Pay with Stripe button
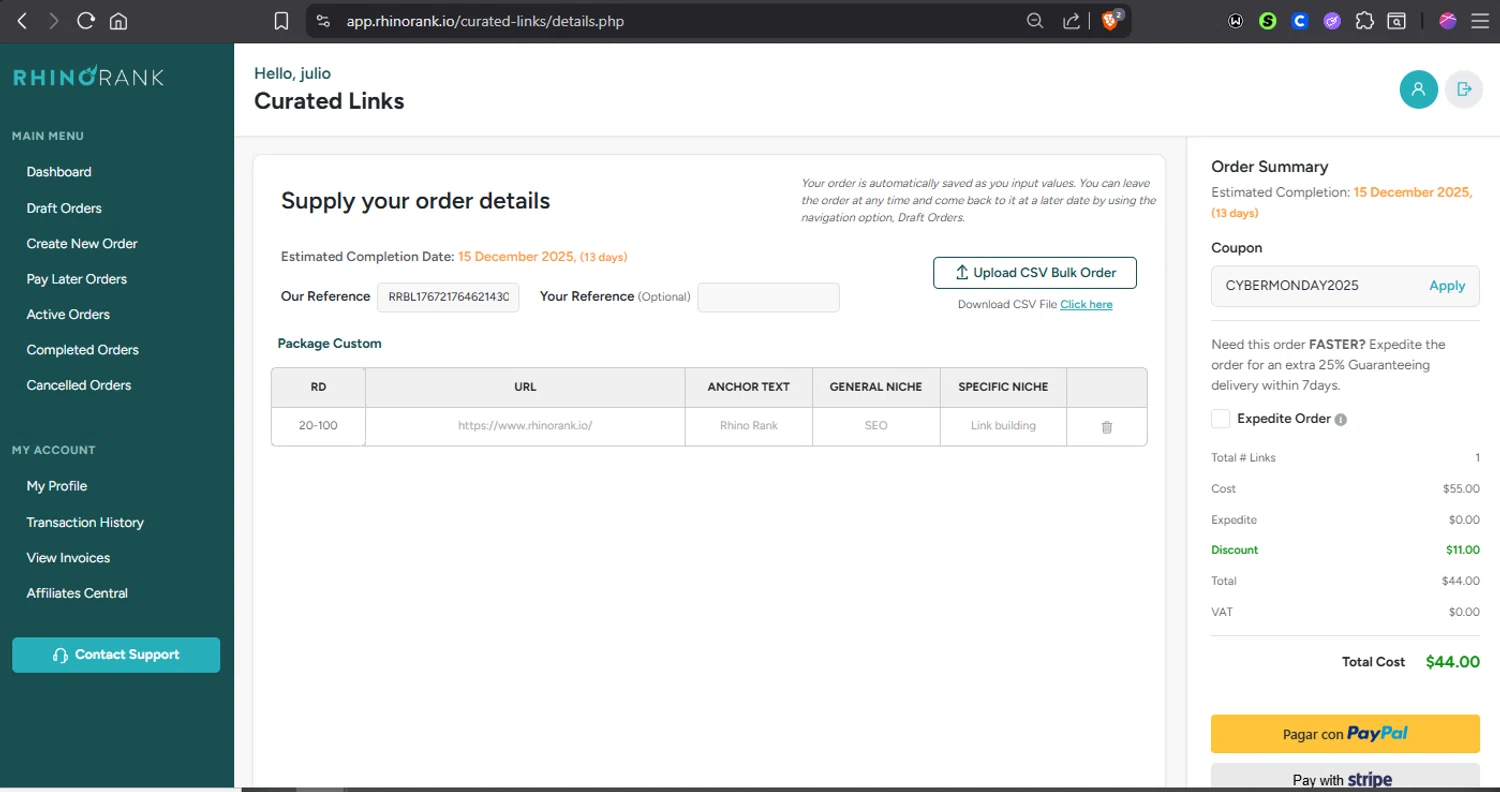The image size is (1500, 792). coord(1345,778)
